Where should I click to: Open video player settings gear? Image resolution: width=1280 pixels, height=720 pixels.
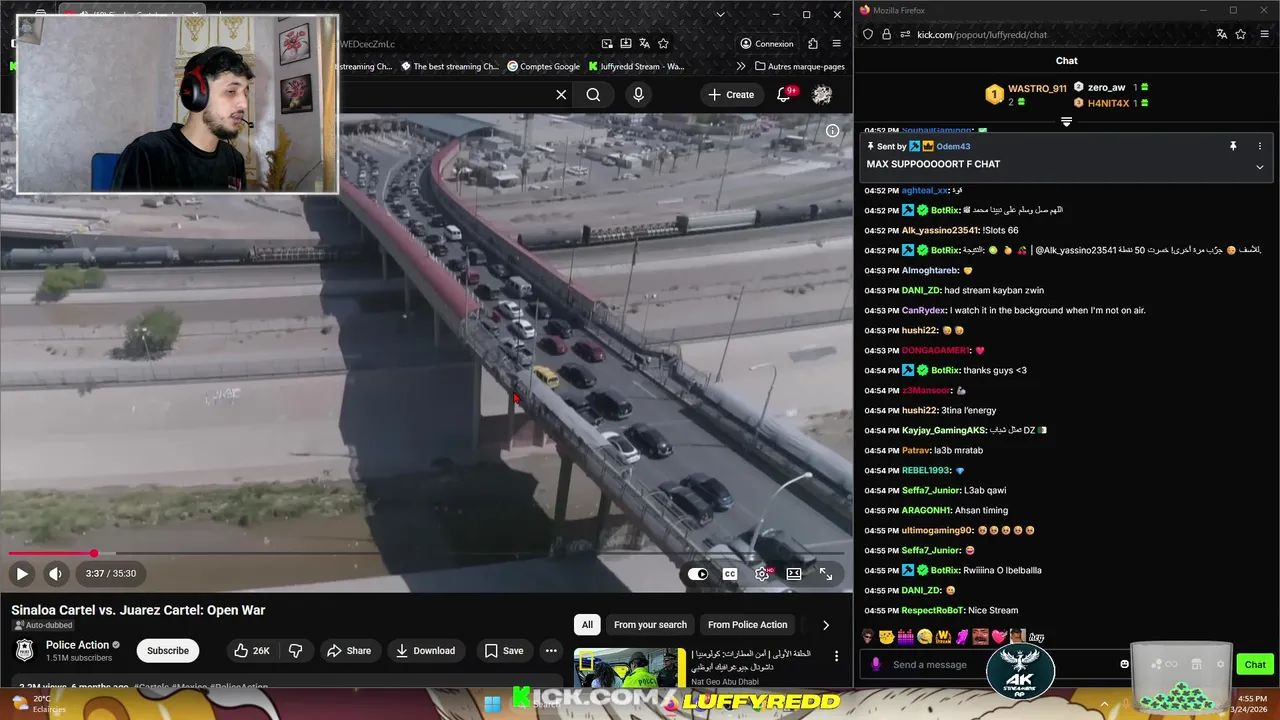(762, 574)
